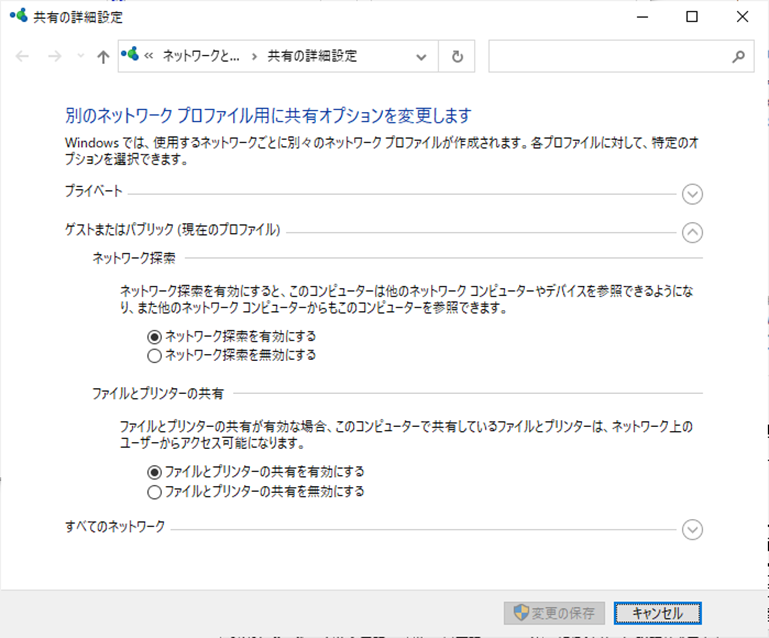The width and height of the screenshot is (769, 638).
Task: Expand the すべてのネットワーク section
Action: pyautogui.click(x=692, y=530)
